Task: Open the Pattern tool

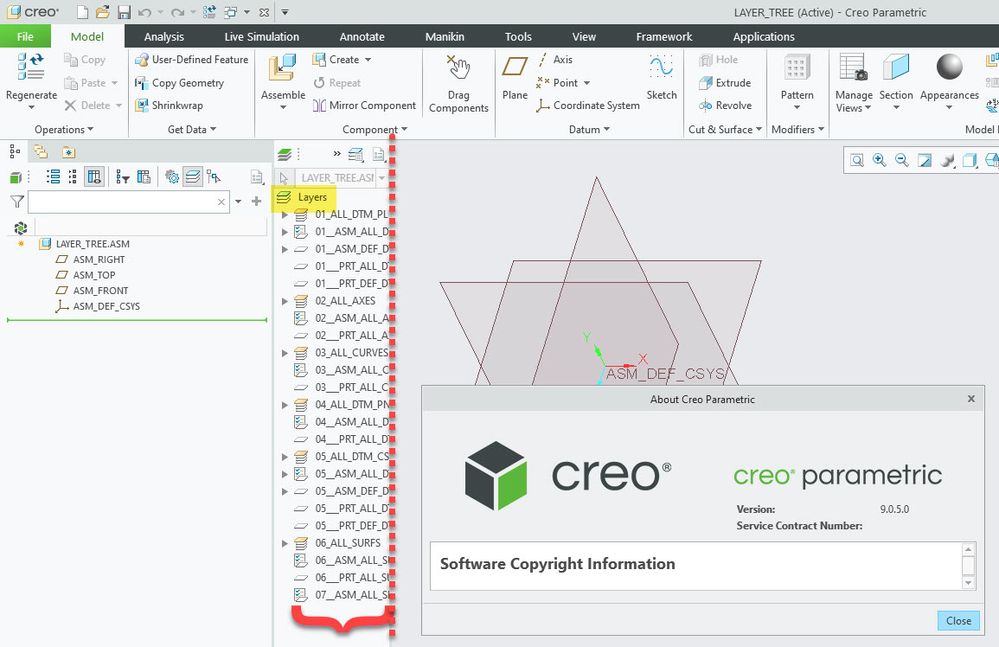Action: (x=796, y=67)
